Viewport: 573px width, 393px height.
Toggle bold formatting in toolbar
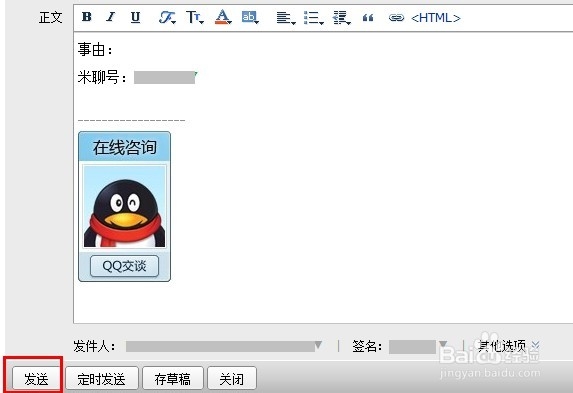pyautogui.click(x=87, y=17)
